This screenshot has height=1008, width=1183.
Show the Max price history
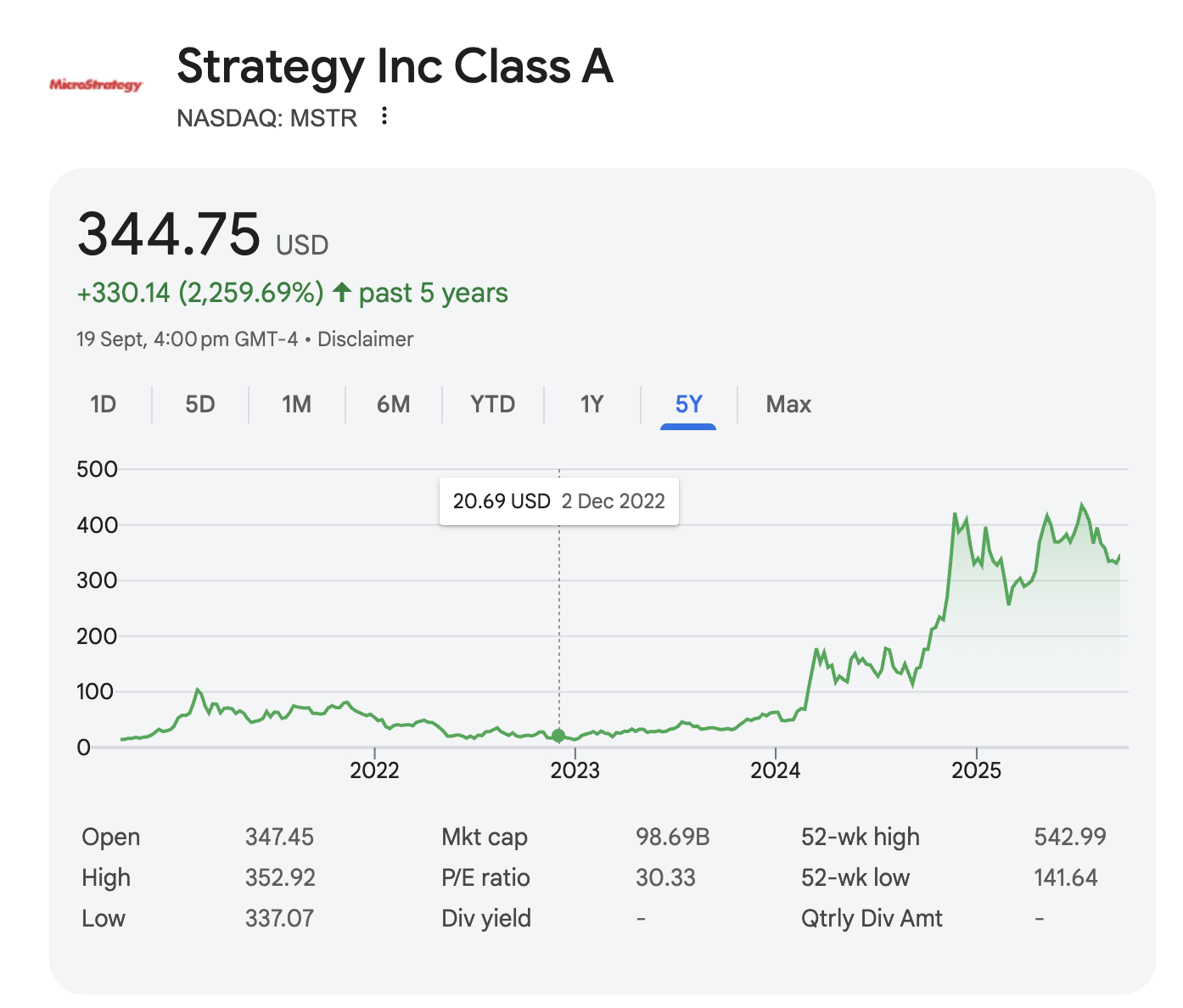pyautogui.click(x=789, y=404)
